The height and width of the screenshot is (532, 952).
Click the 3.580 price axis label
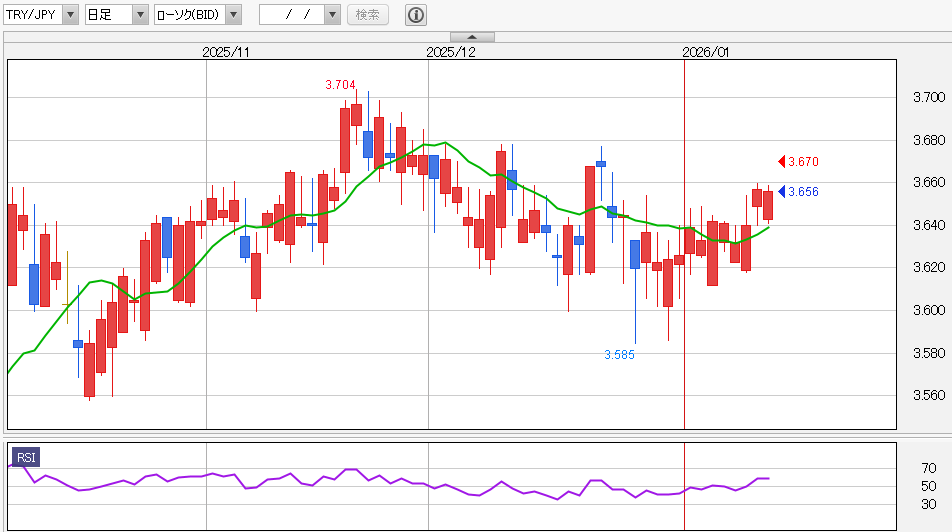(929, 353)
